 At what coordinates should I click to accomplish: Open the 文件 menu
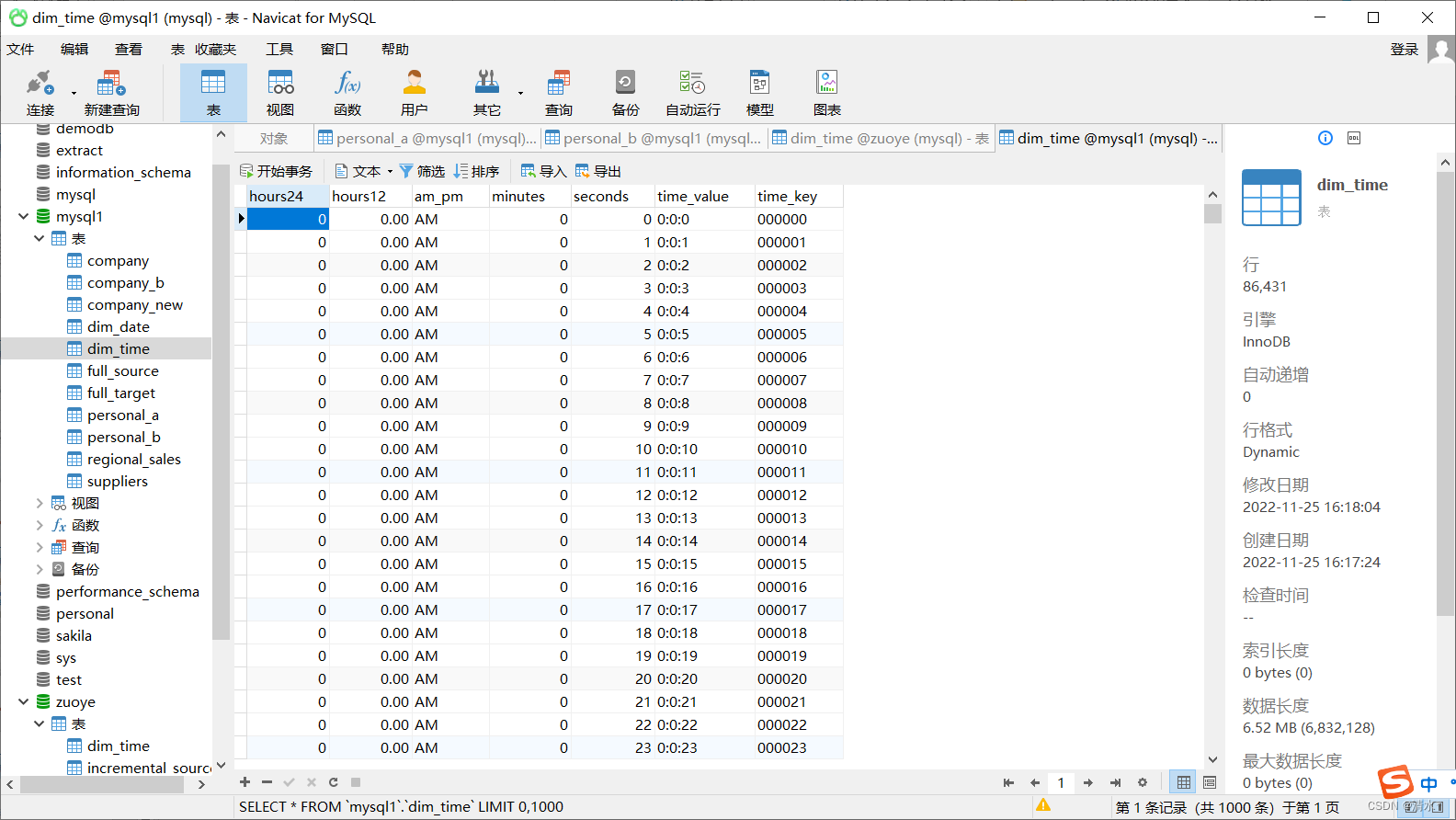click(x=20, y=50)
